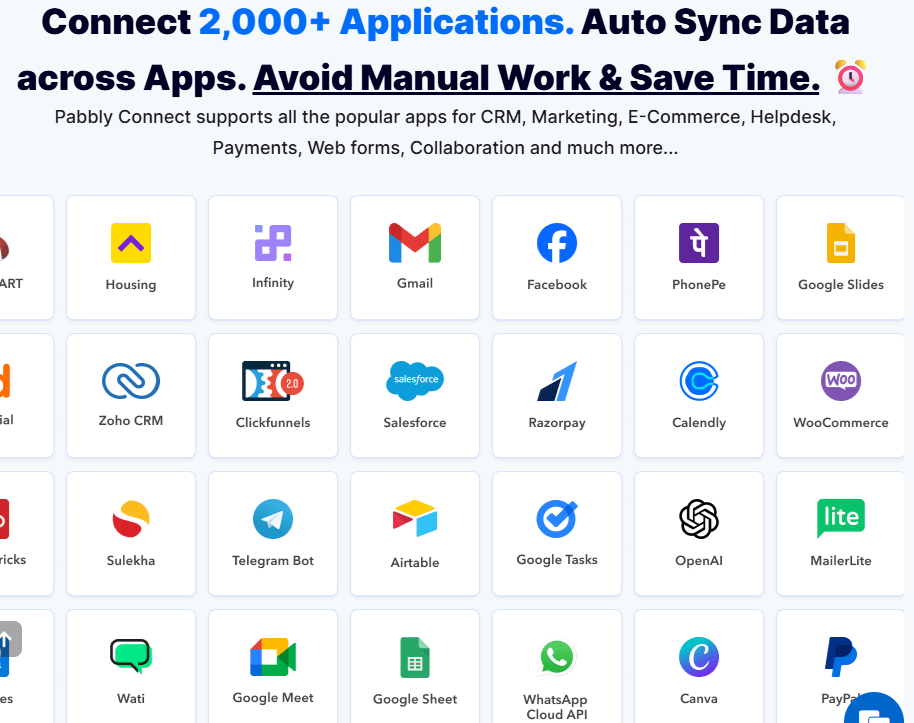914x723 pixels.
Task: Open the OpenAI integration icon
Action: (699, 519)
